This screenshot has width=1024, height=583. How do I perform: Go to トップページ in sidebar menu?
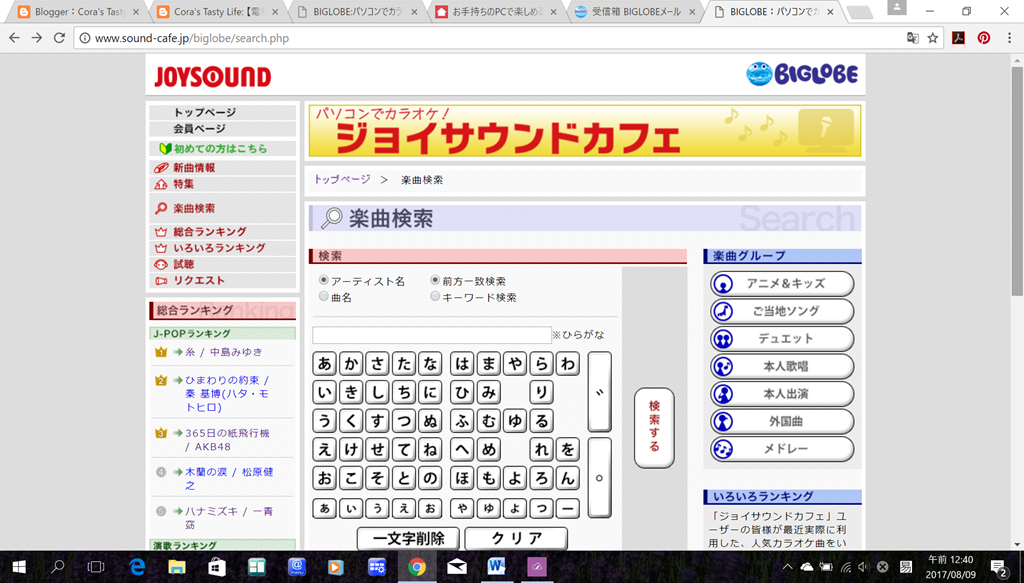coord(222,112)
